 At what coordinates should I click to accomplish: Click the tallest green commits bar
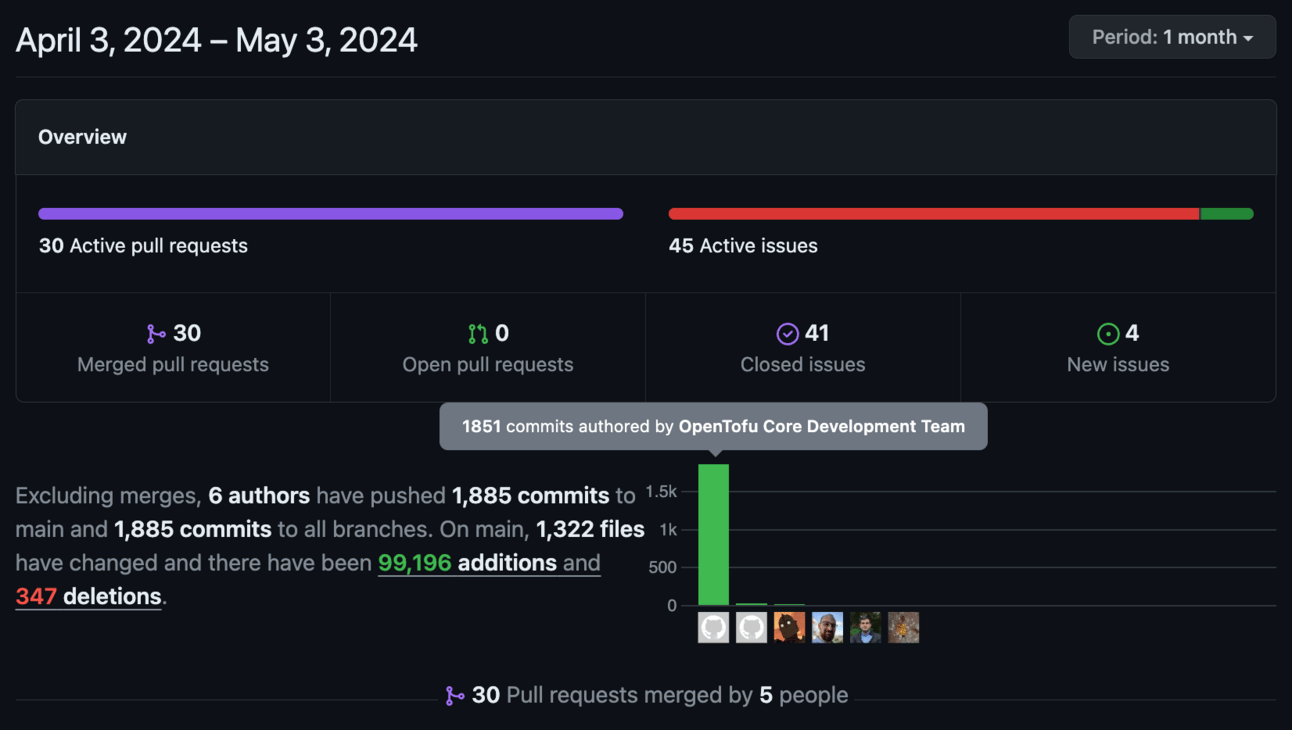tap(713, 535)
